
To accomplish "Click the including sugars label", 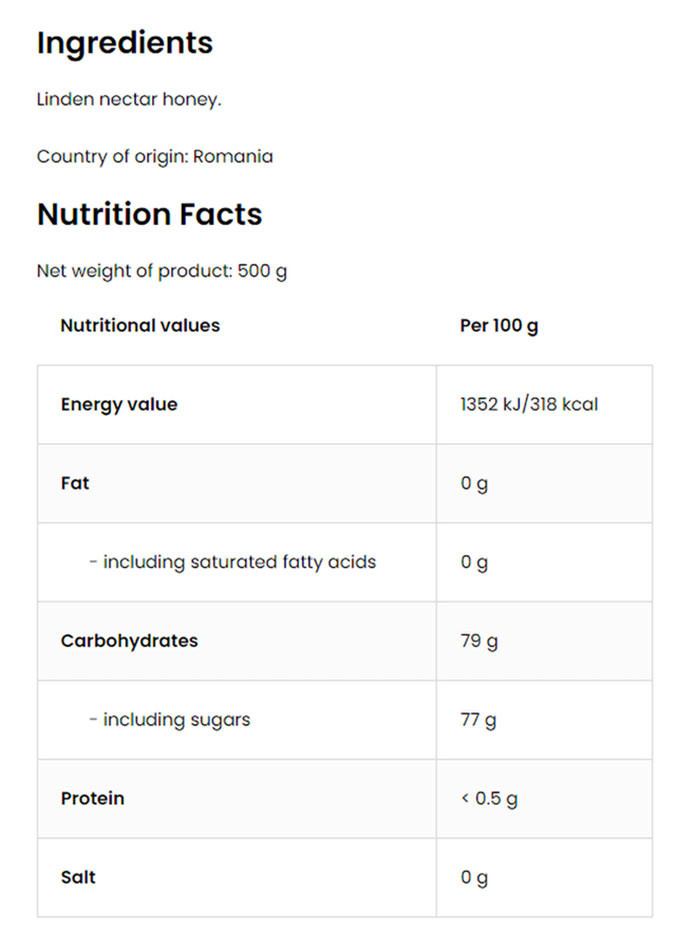I will [x=170, y=720].
